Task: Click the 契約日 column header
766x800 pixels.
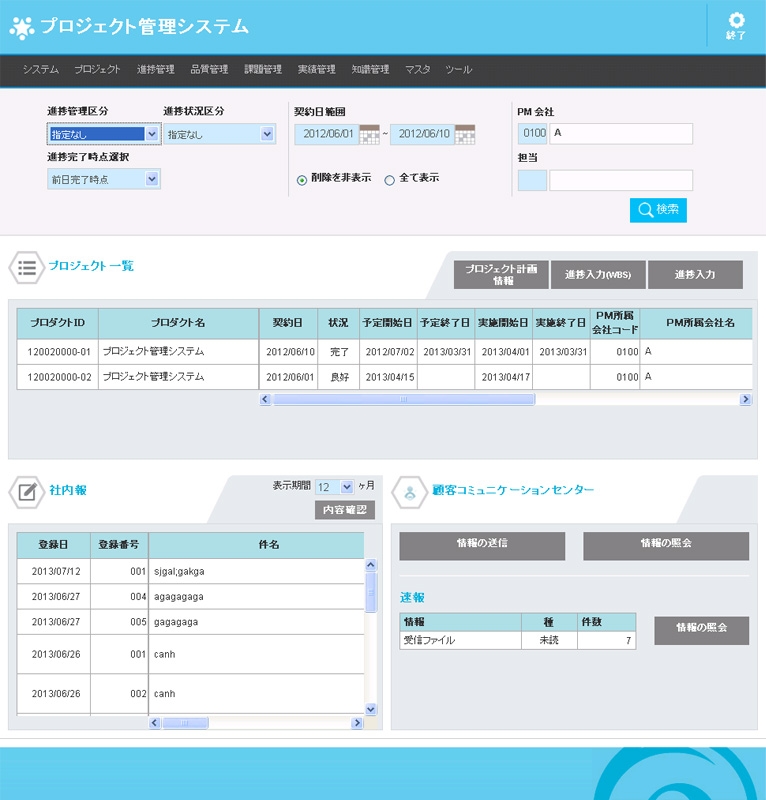Action: [x=288, y=323]
